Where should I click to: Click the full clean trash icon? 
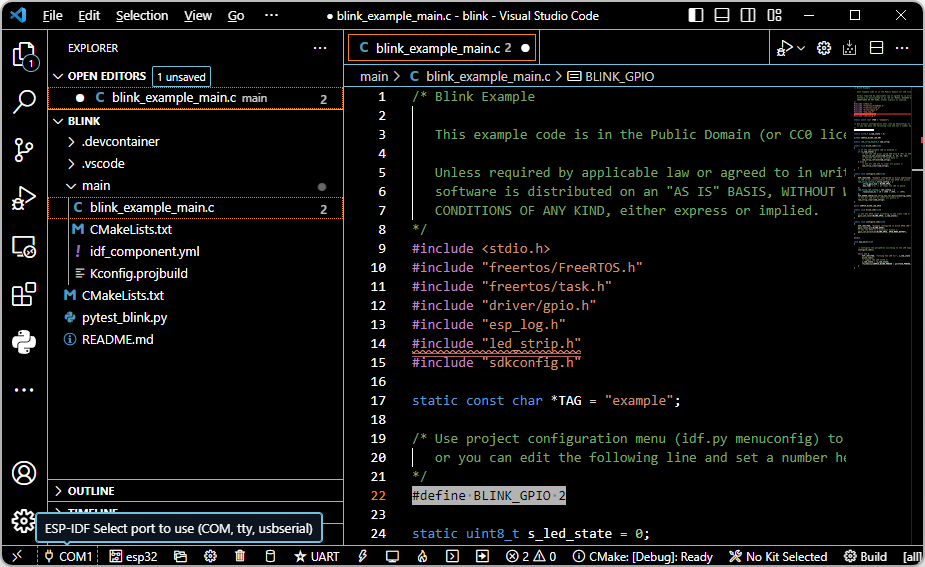pyautogui.click(x=240, y=556)
